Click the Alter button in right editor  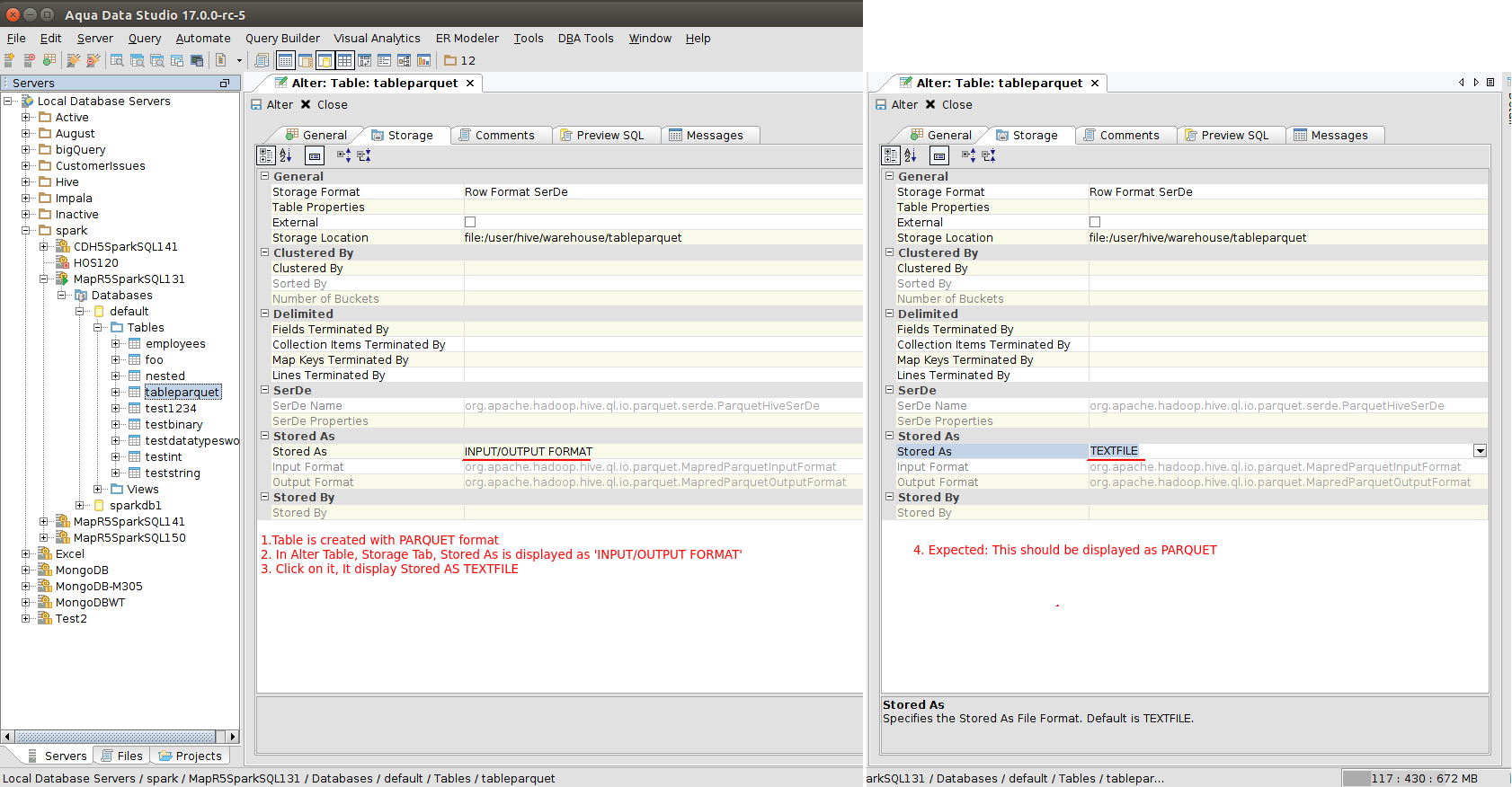point(897,104)
